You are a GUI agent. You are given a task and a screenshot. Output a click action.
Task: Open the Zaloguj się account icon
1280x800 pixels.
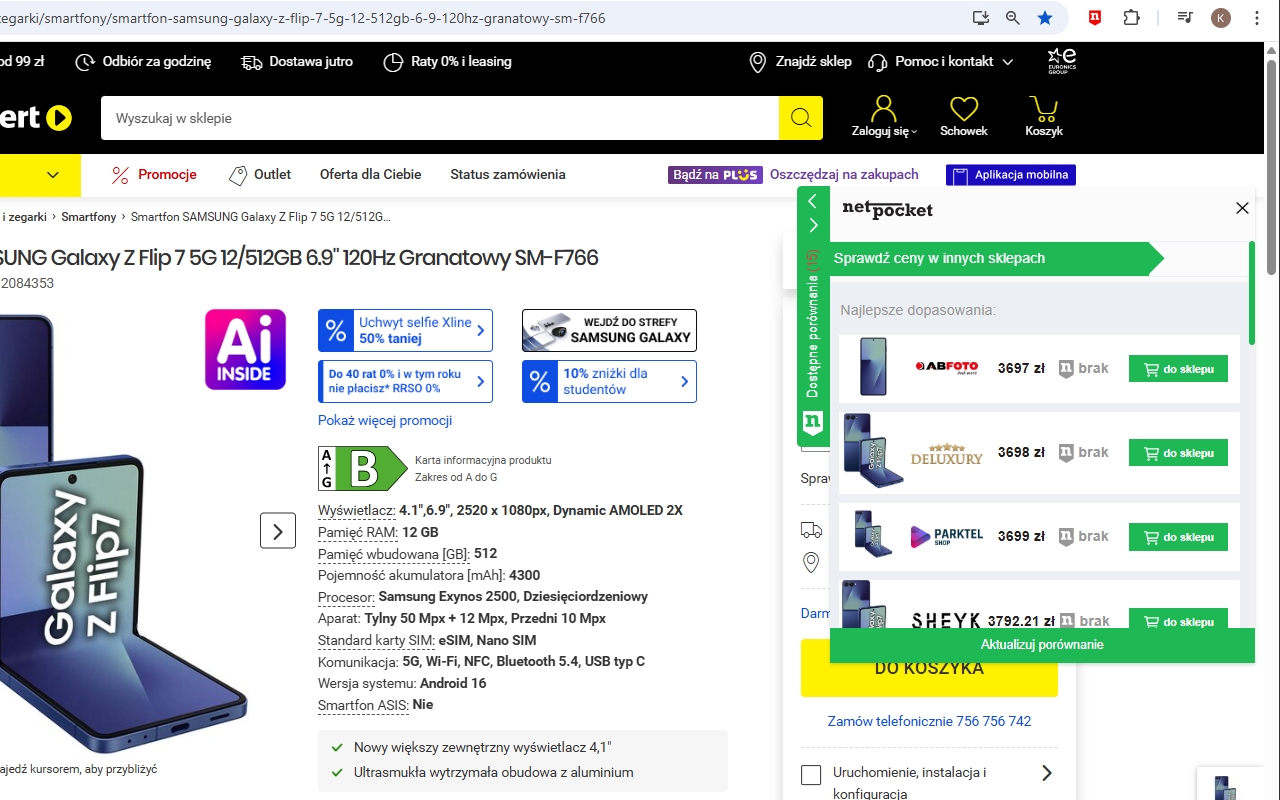[884, 117]
